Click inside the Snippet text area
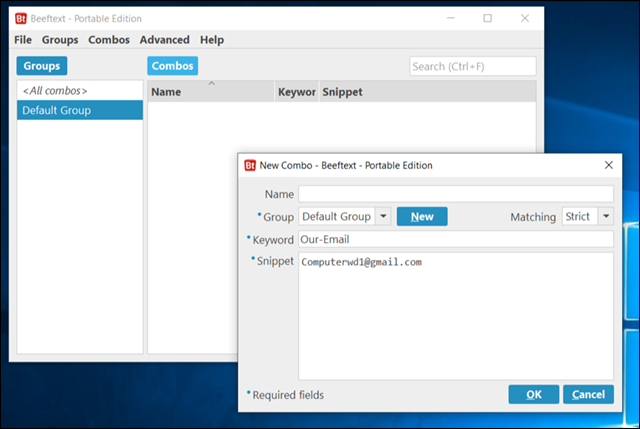This screenshot has width=640, height=429. click(456, 316)
